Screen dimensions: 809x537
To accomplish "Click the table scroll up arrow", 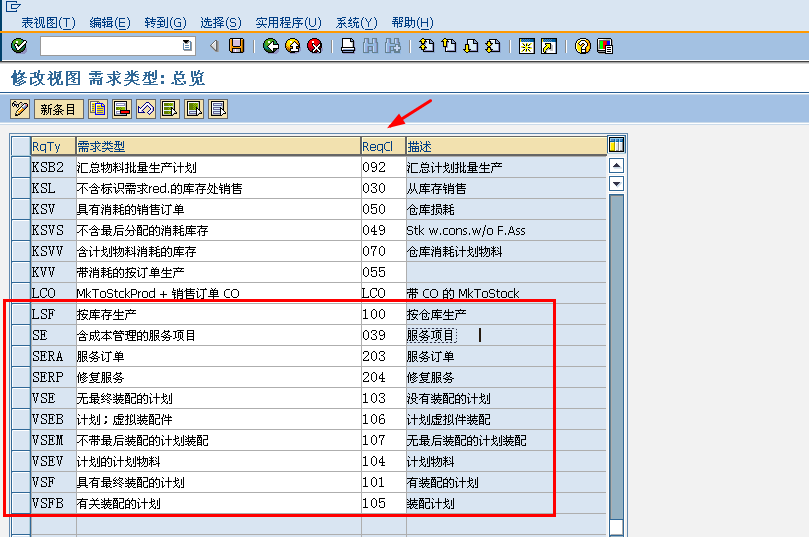I will [617, 166].
